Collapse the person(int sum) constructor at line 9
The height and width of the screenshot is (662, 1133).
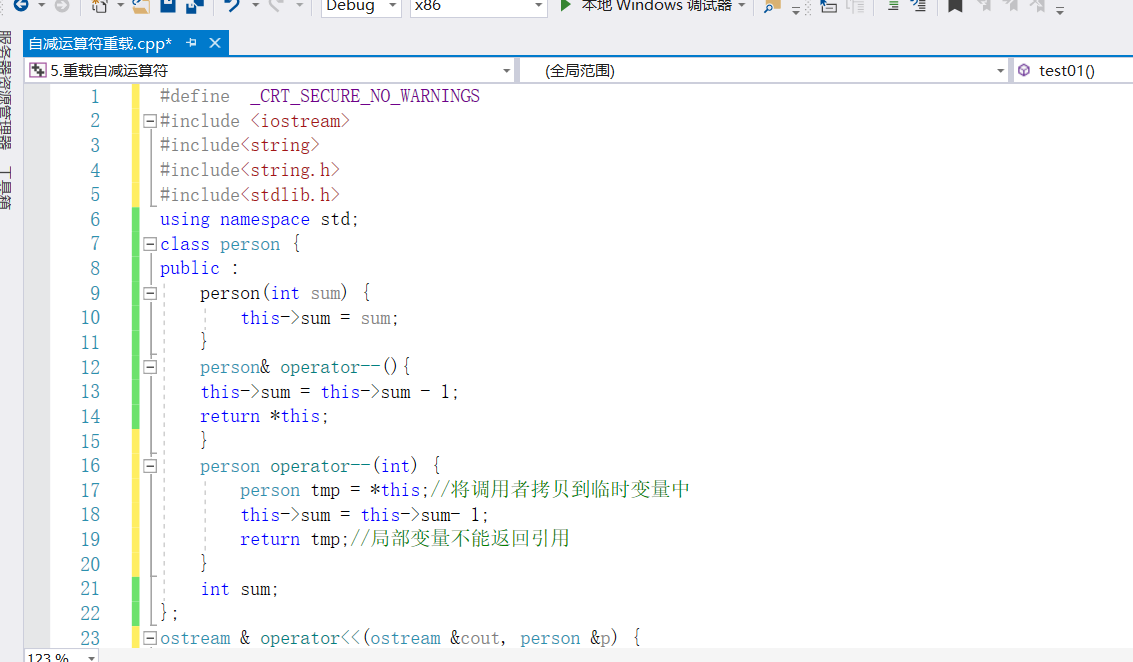point(150,293)
